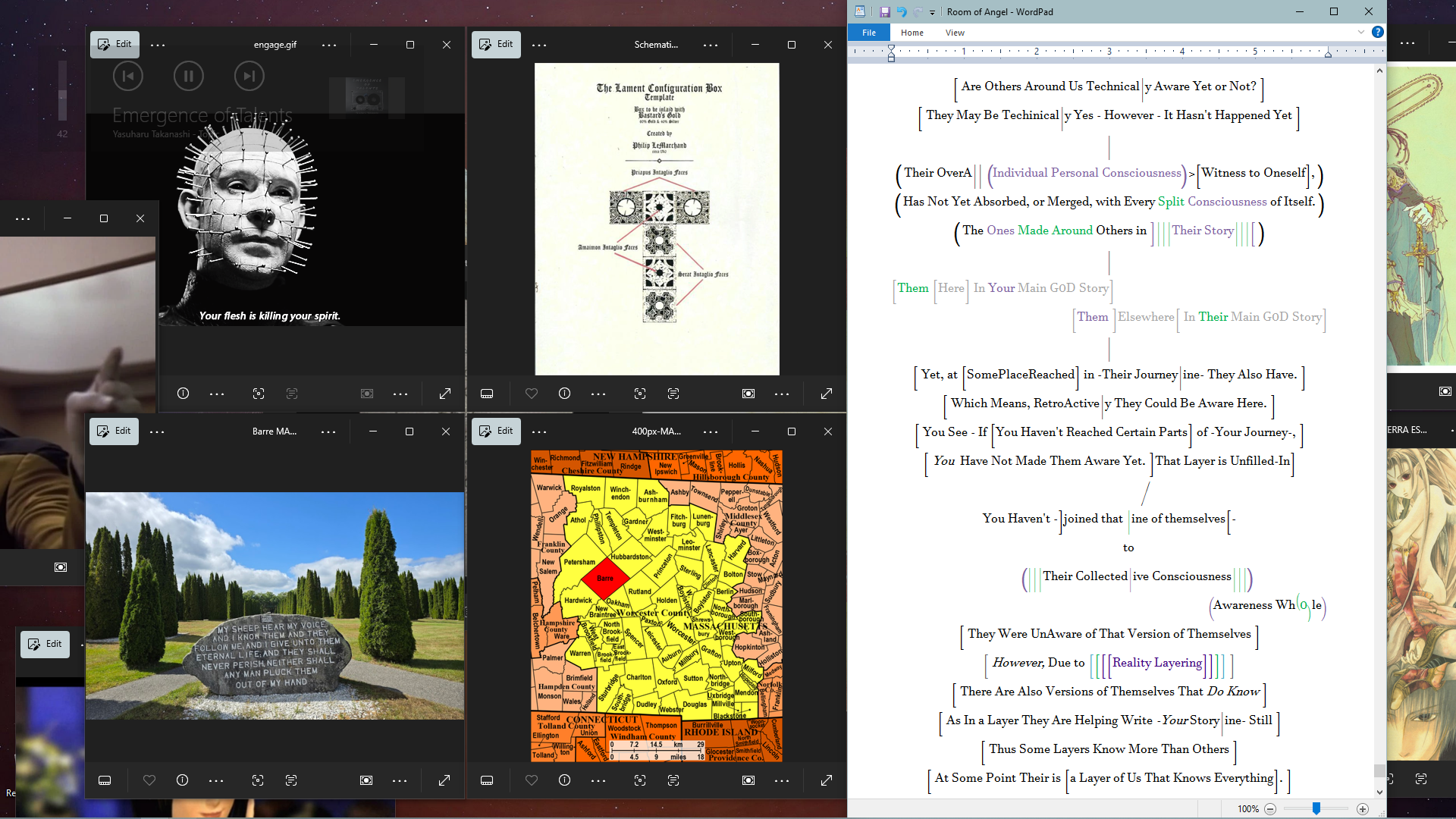
Task: Save the WordPad document from the quick access toolbar
Action: click(884, 12)
